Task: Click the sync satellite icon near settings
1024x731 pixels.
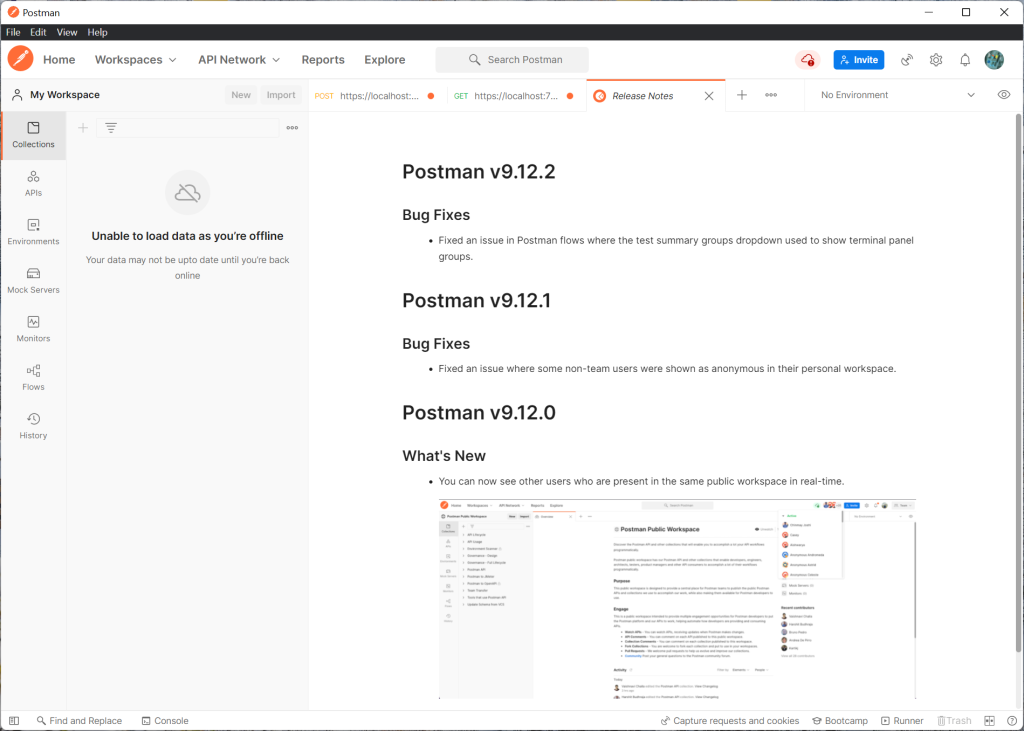Action: 906,60
